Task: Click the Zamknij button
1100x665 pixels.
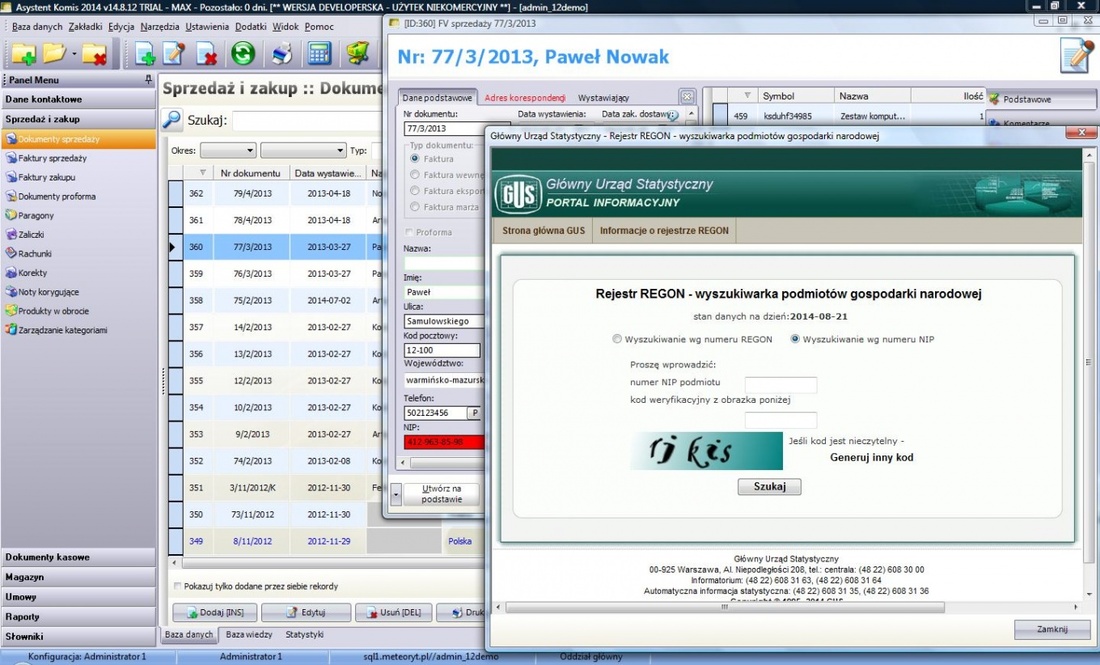Action: (1052, 629)
